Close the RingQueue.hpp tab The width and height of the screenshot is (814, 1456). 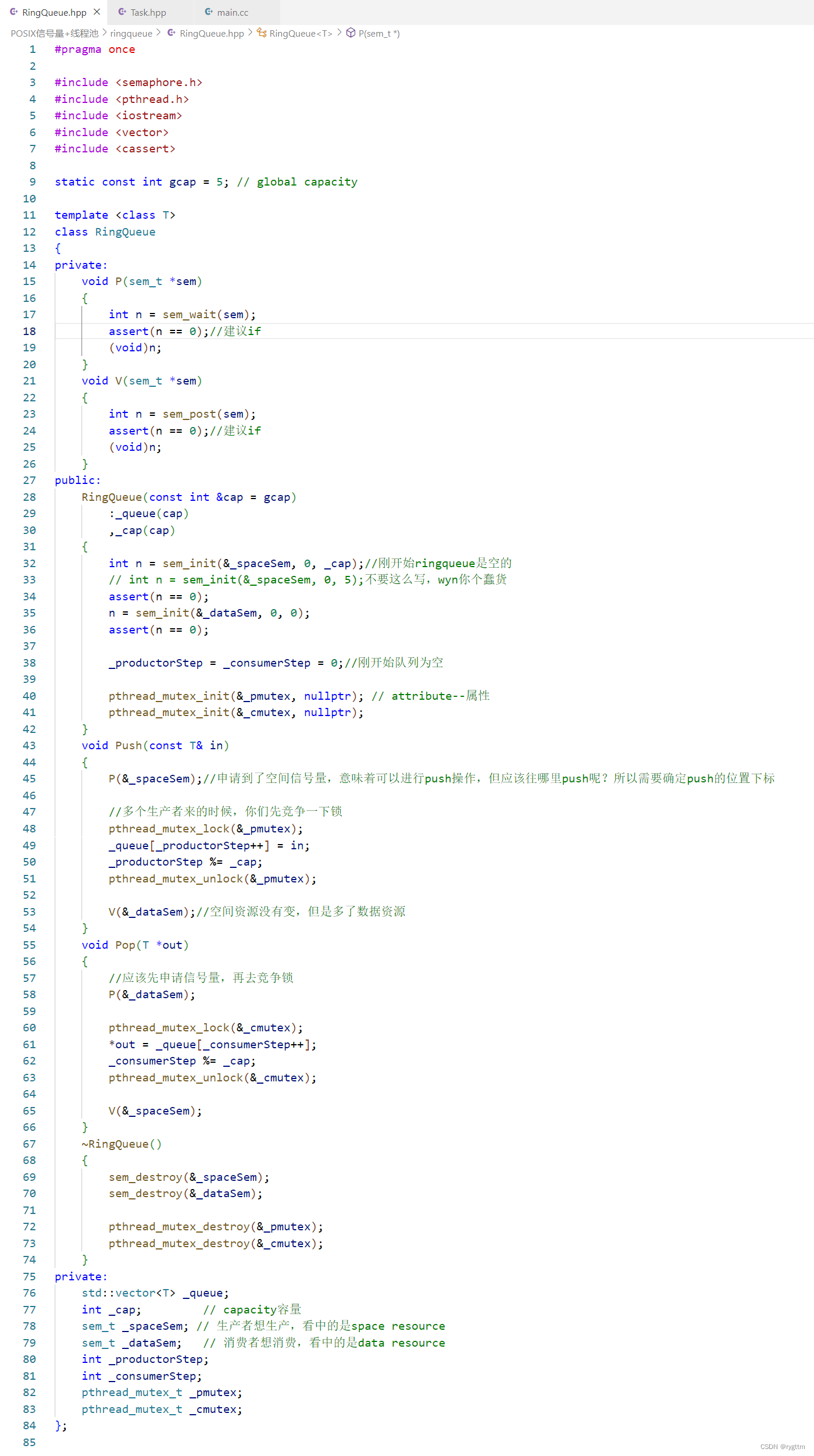tap(97, 12)
